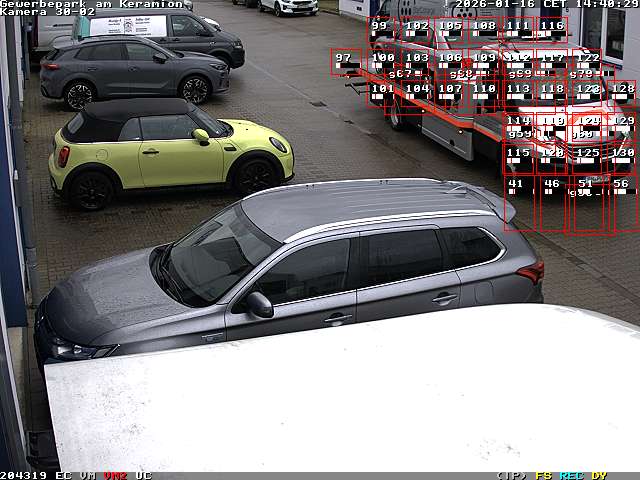Click the date and time overlay
The image size is (640, 480).
point(546,4)
